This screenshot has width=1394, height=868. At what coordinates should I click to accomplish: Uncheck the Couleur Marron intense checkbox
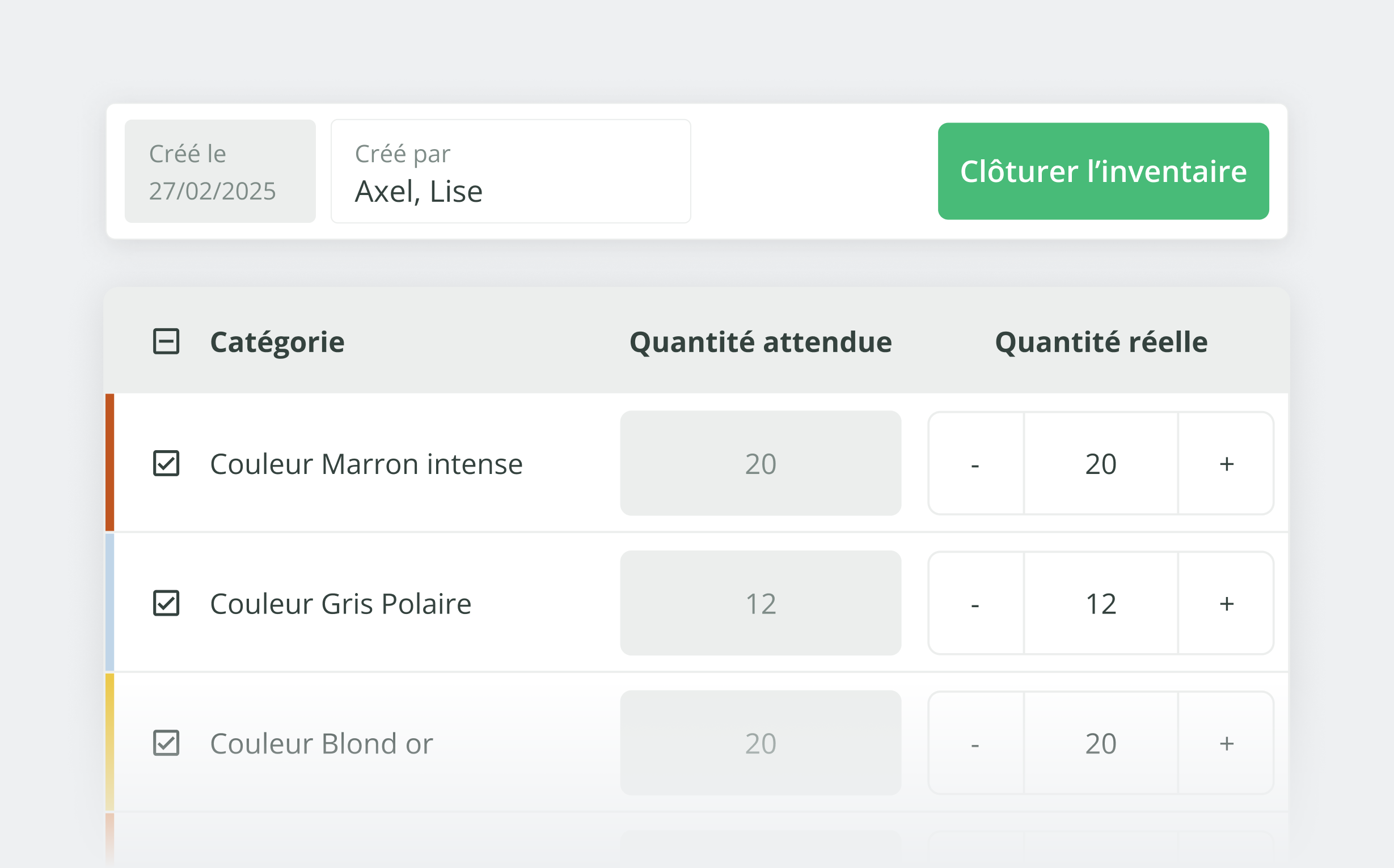click(166, 463)
